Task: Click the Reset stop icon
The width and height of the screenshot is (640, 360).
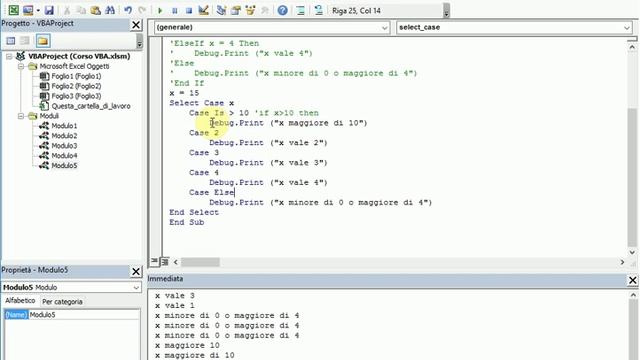Action: 189,11
